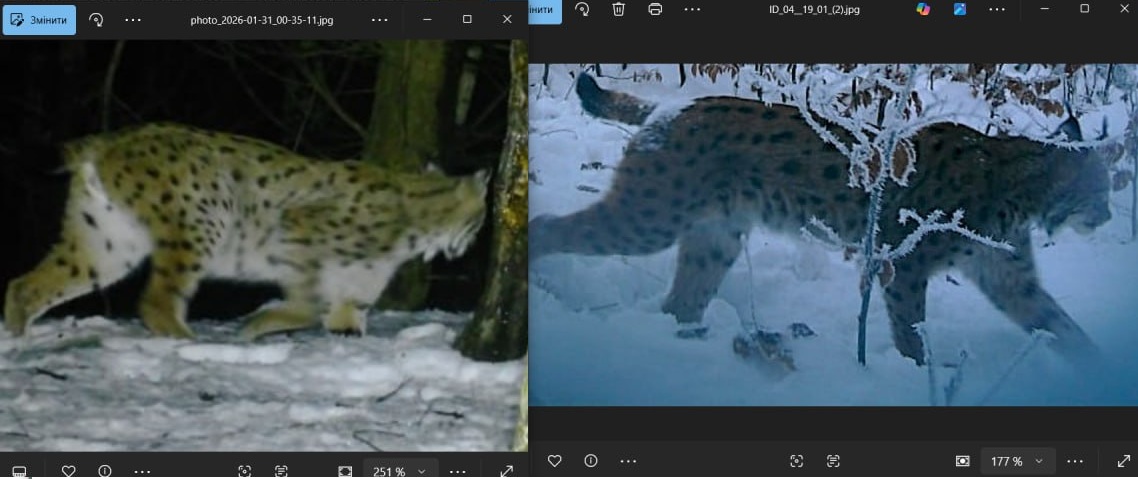Click fit to window icon in right window
The height and width of the screenshot is (479, 1138).
tap(962, 461)
